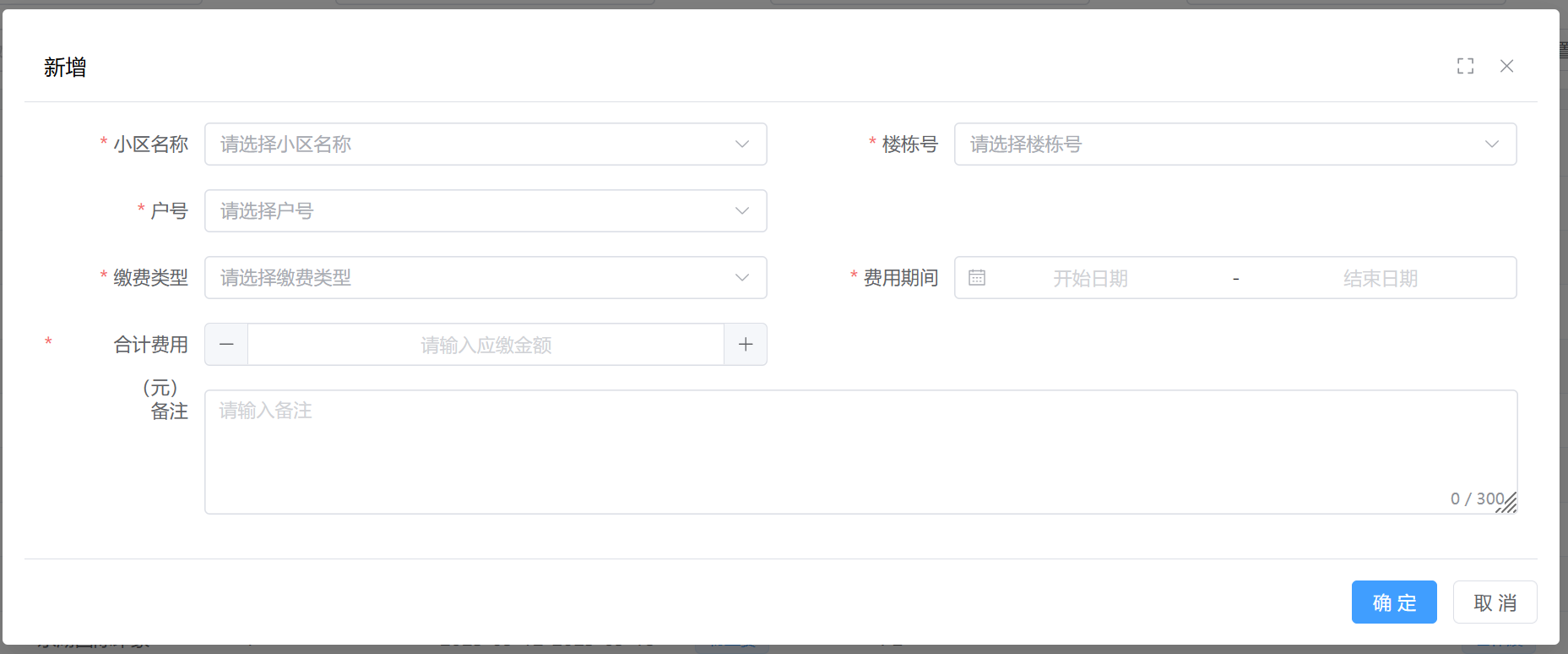Click the chevron arrow in 小区名称 select
Screen dimensions: 1568x654
point(742,144)
